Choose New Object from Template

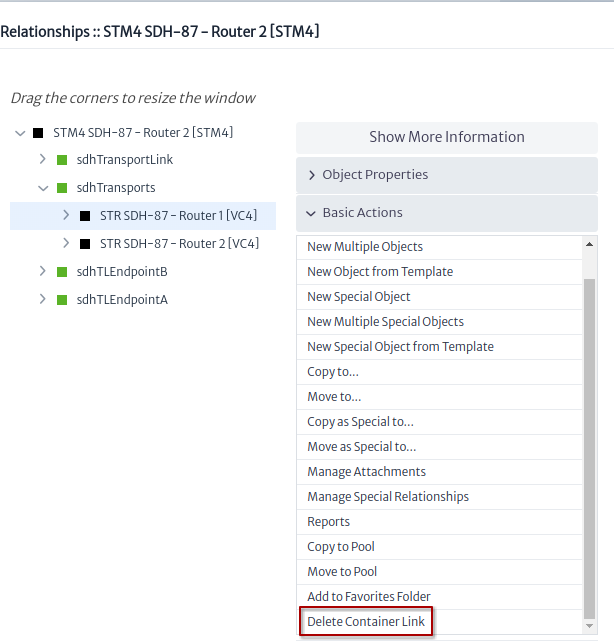click(x=439, y=272)
